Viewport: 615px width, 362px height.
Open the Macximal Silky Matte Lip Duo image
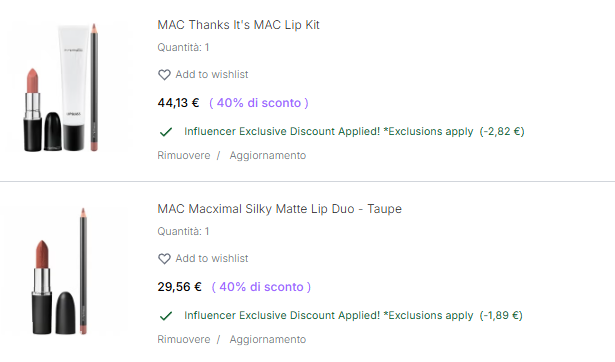(61, 271)
